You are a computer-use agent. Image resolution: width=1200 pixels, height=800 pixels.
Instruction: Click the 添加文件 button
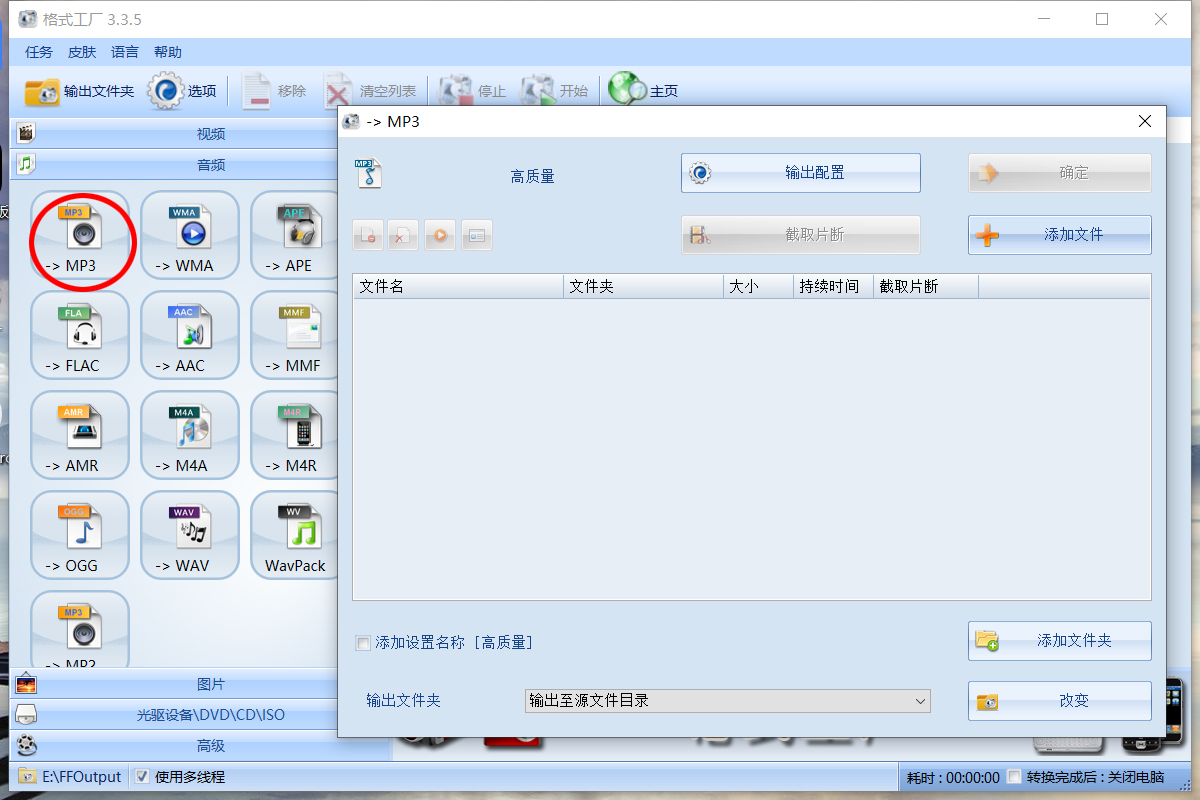click(x=1059, y=234)
